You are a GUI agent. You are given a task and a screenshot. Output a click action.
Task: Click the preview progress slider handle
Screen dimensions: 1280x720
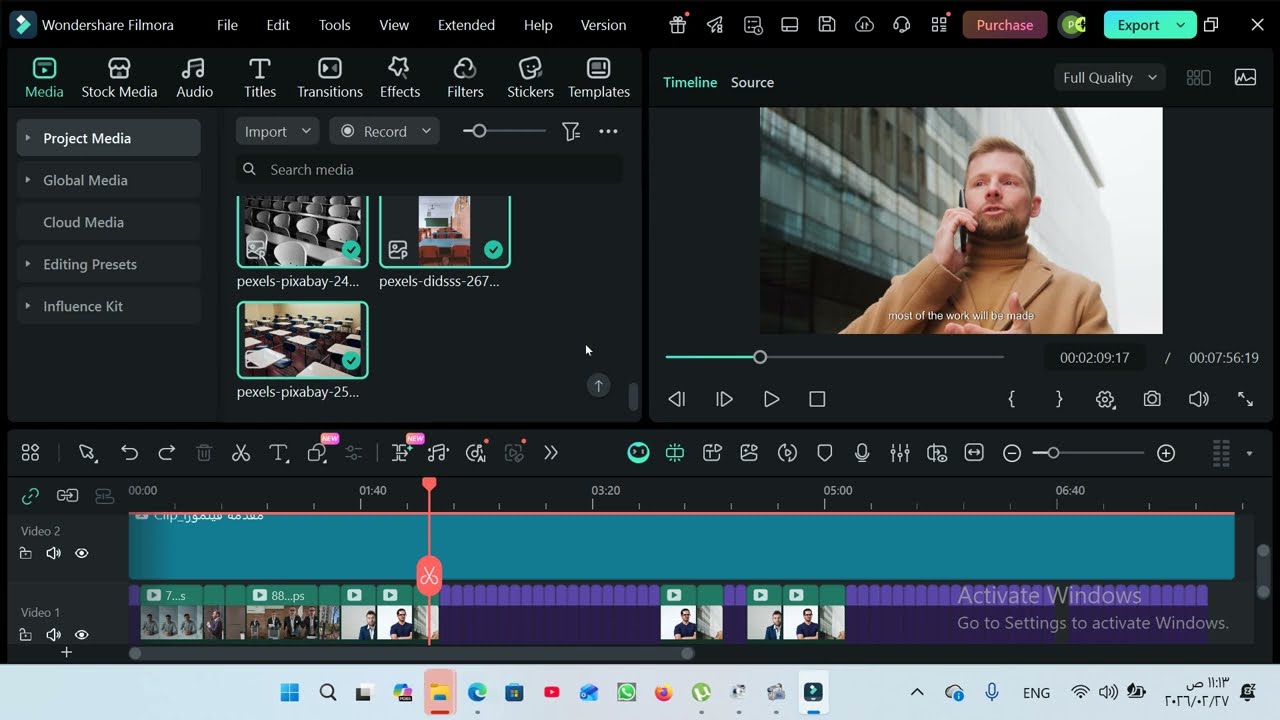760,357
